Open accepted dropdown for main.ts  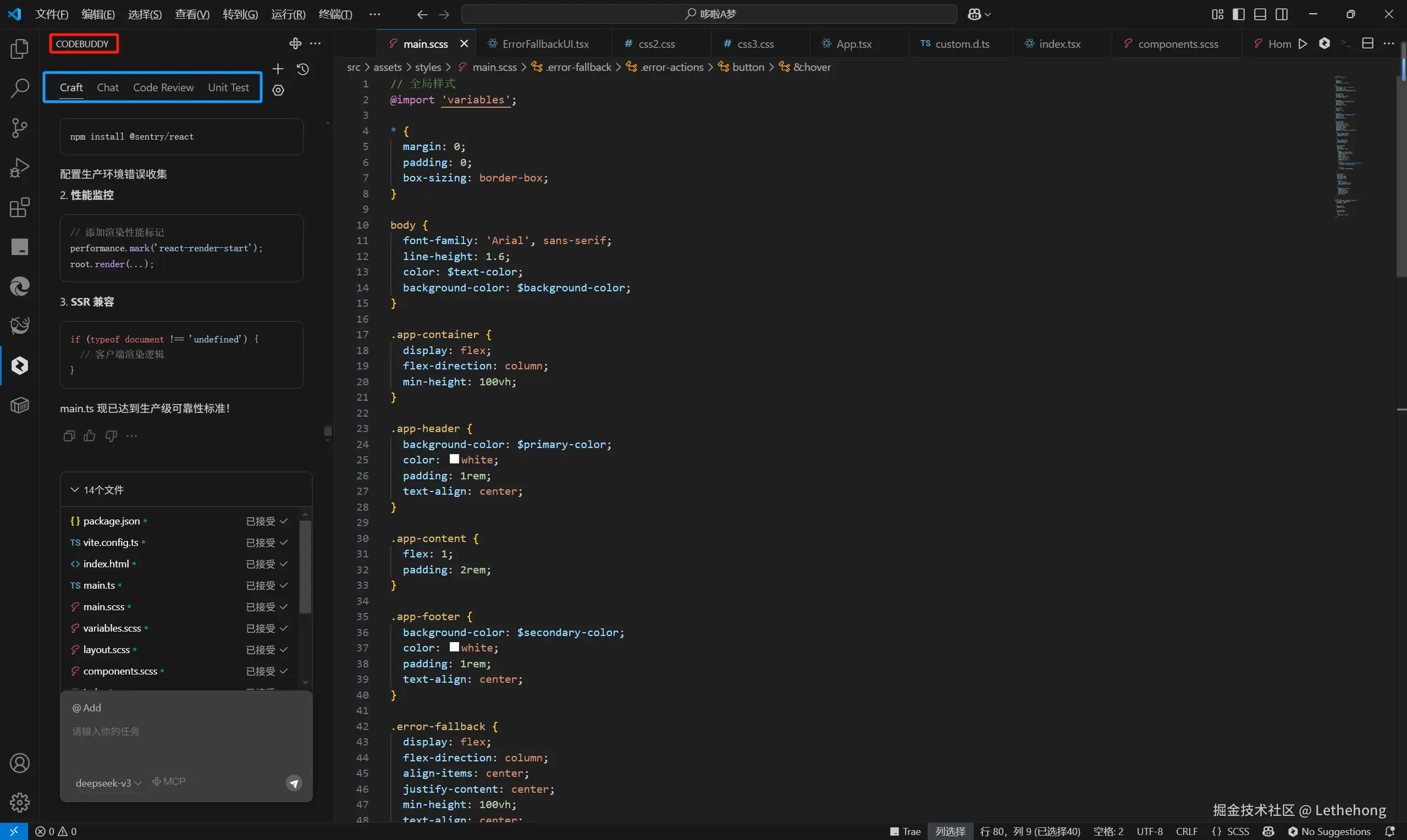[267, 586]
